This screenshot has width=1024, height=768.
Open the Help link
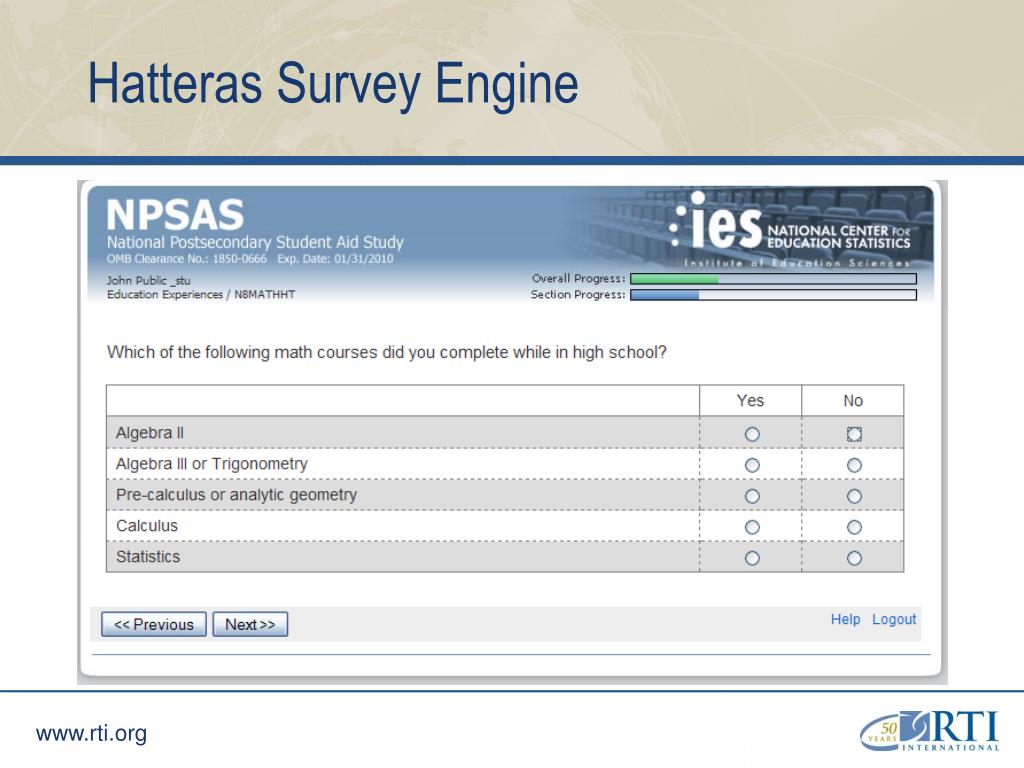pos(845,619)
